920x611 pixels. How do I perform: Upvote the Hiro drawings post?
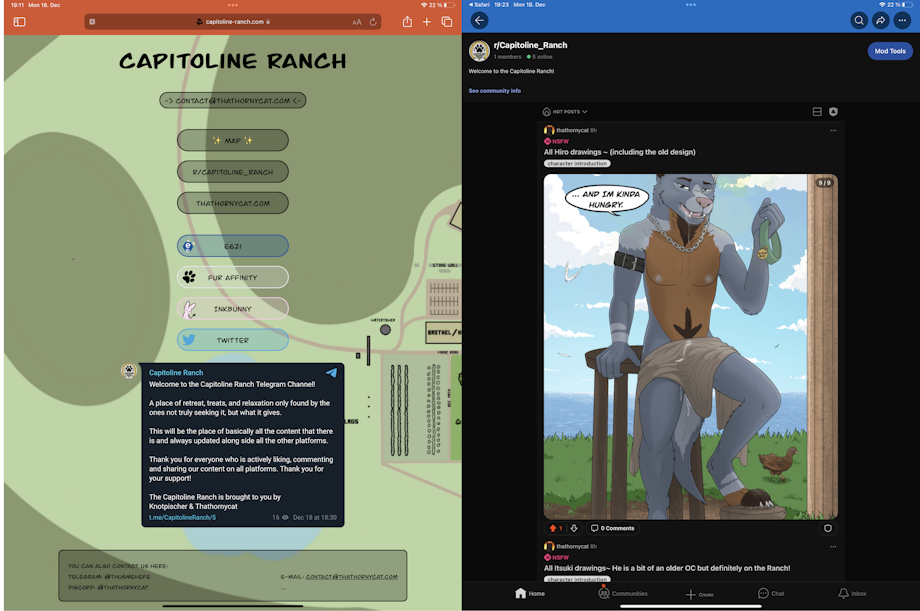coord(553,528)
